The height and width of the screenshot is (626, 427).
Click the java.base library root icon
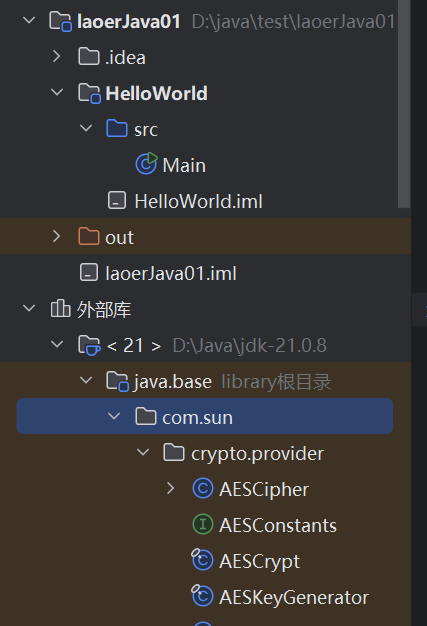(117, 381)
